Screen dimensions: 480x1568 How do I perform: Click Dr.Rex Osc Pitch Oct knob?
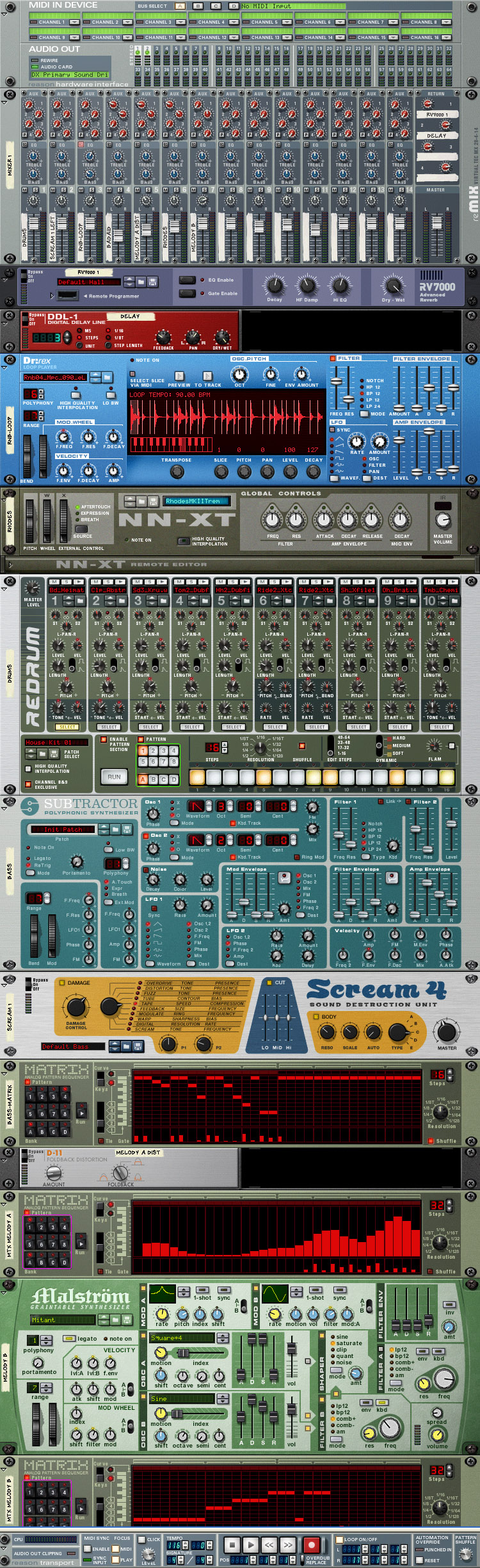[239, 375]
